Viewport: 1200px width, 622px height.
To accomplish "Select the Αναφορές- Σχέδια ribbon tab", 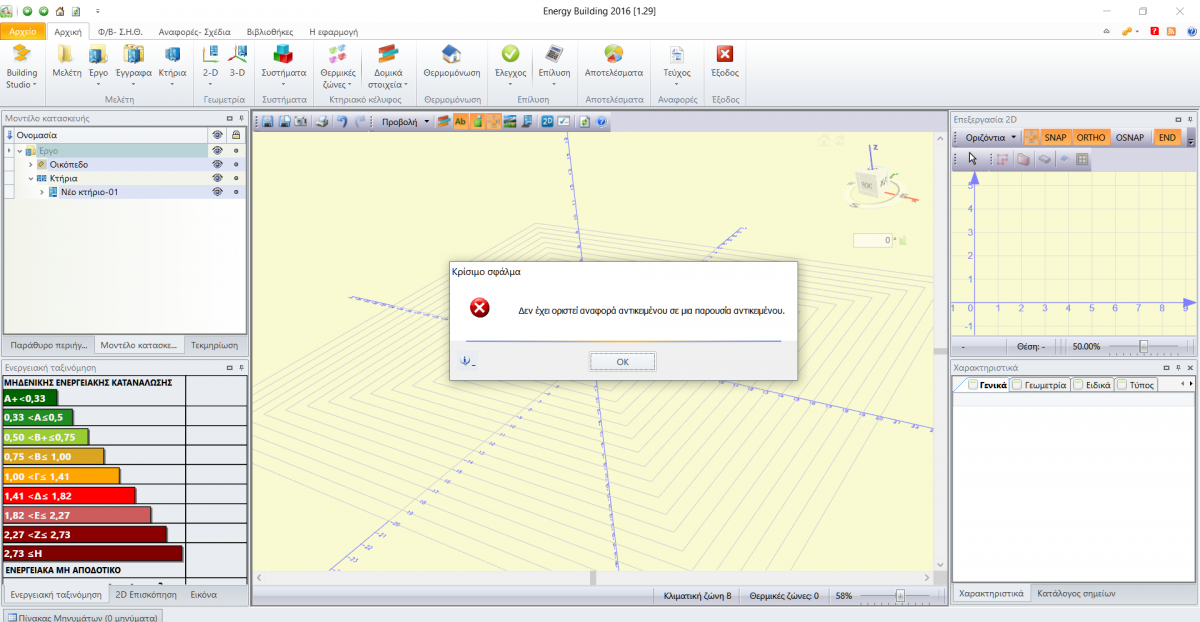I will [195, 31].
